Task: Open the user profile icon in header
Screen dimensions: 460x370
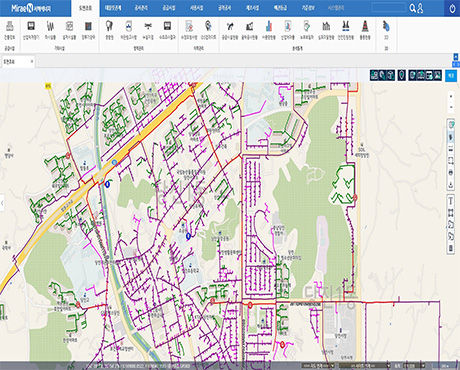Action: tap(420, 8)
